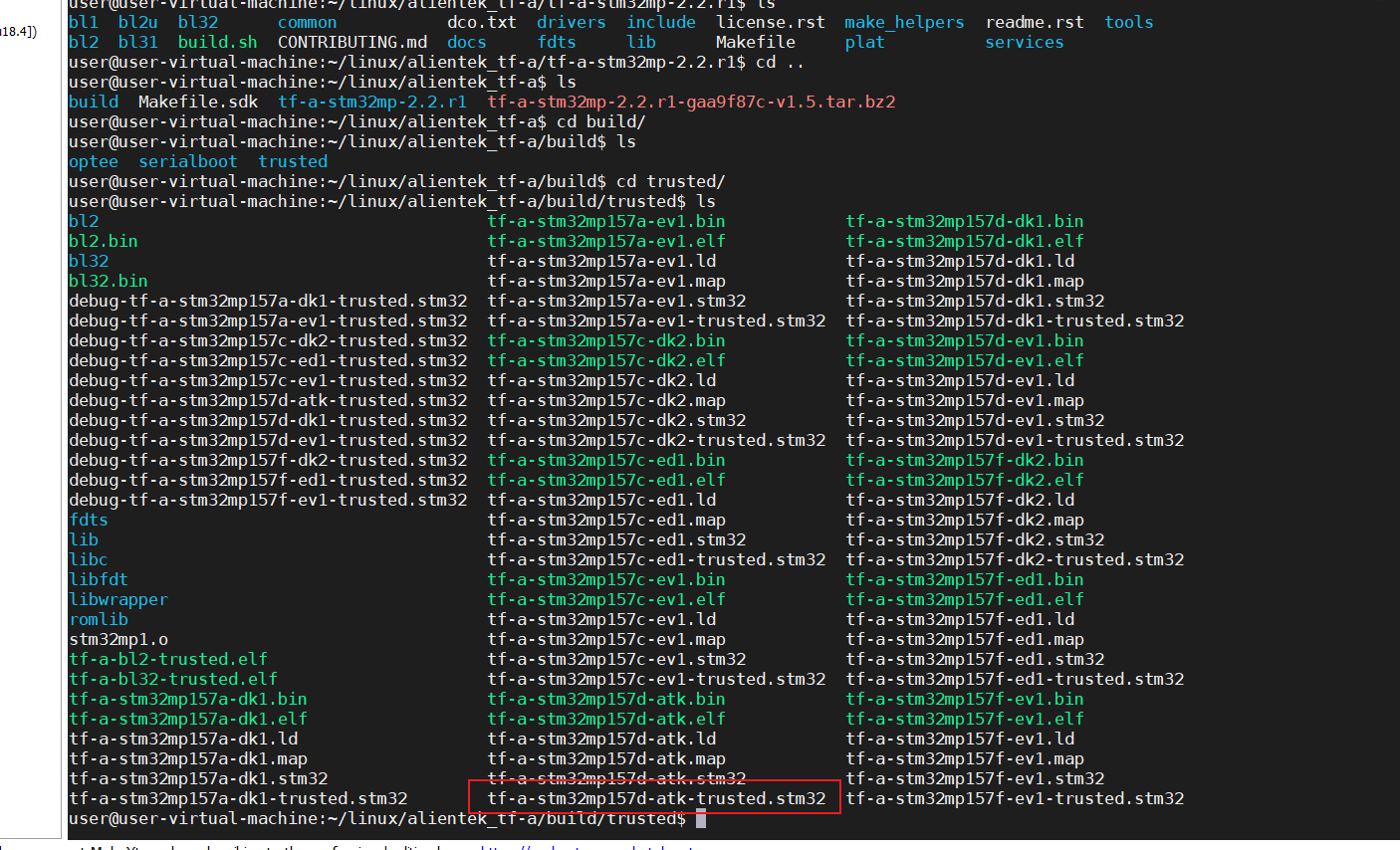Click the tf-a-stm32mp157f-ev1.bin file name
Image resolution: width=1400 pixels, height=850 pixels.
point(965,699)
